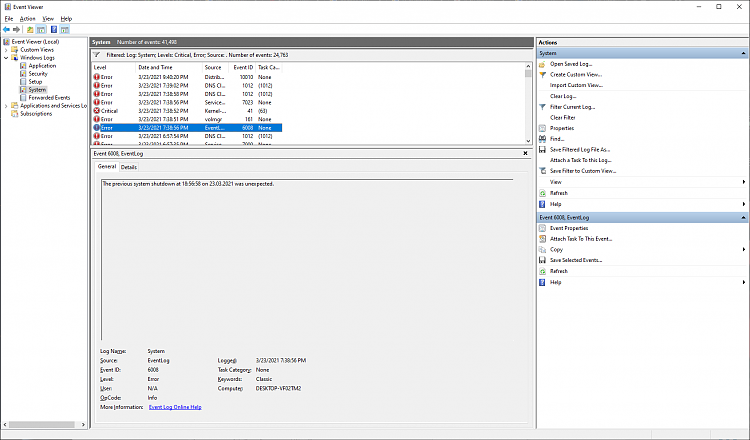Click the Refresh icon under System actions
Image resolution: width=750 pixels, height=440 pixels.
542,193
